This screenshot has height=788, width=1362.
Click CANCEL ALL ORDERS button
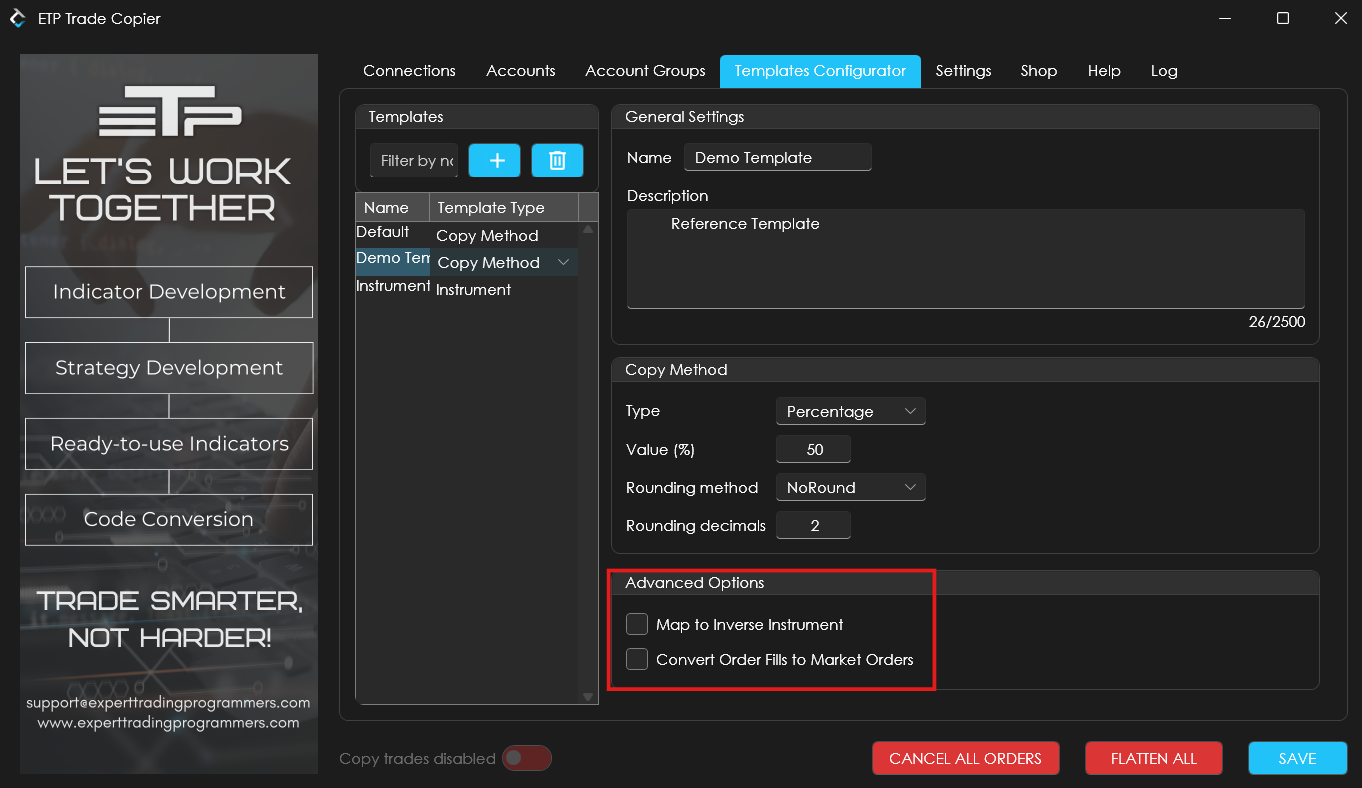[965, 758]
